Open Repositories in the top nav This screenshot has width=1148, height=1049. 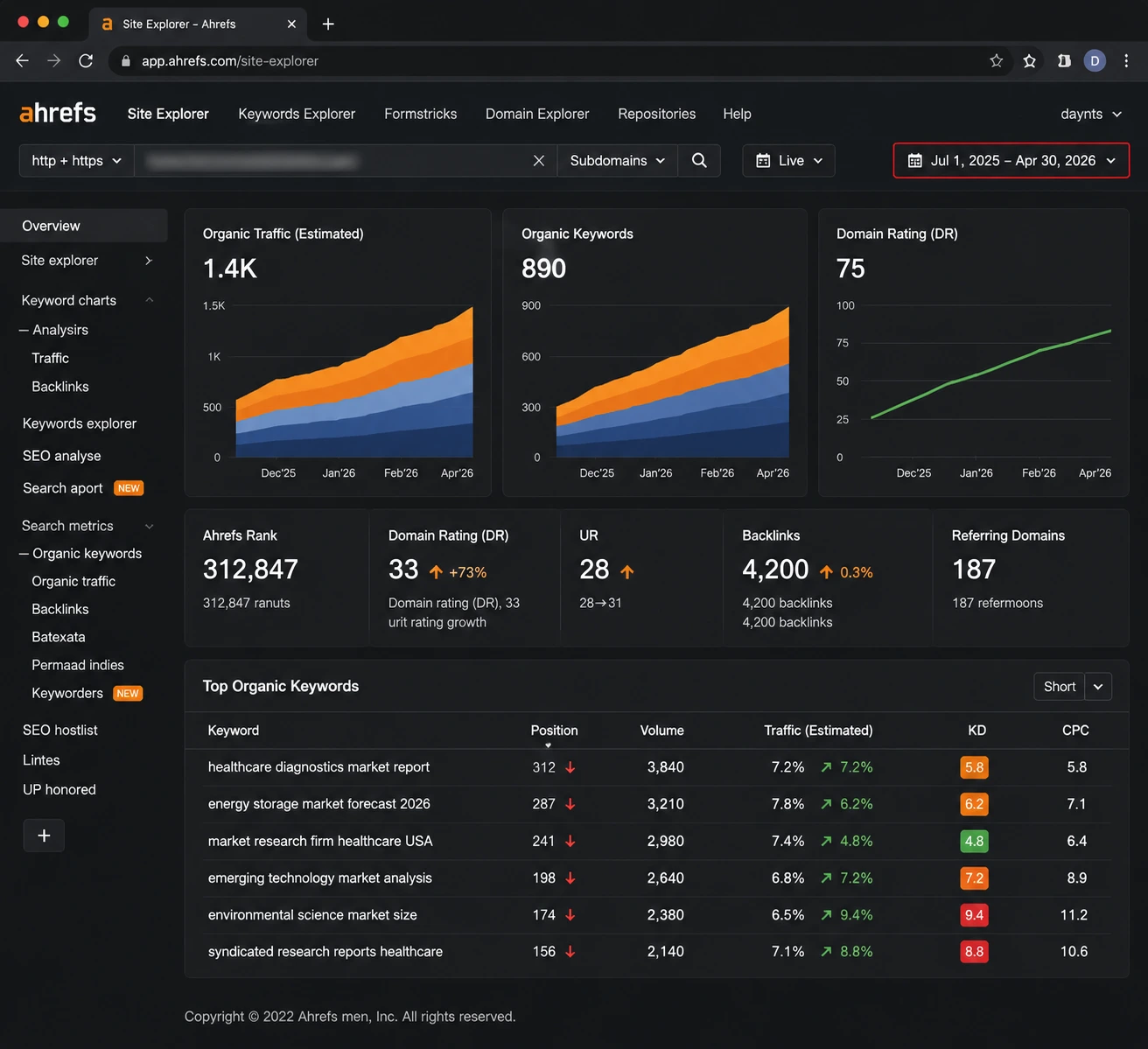point(657,114)
